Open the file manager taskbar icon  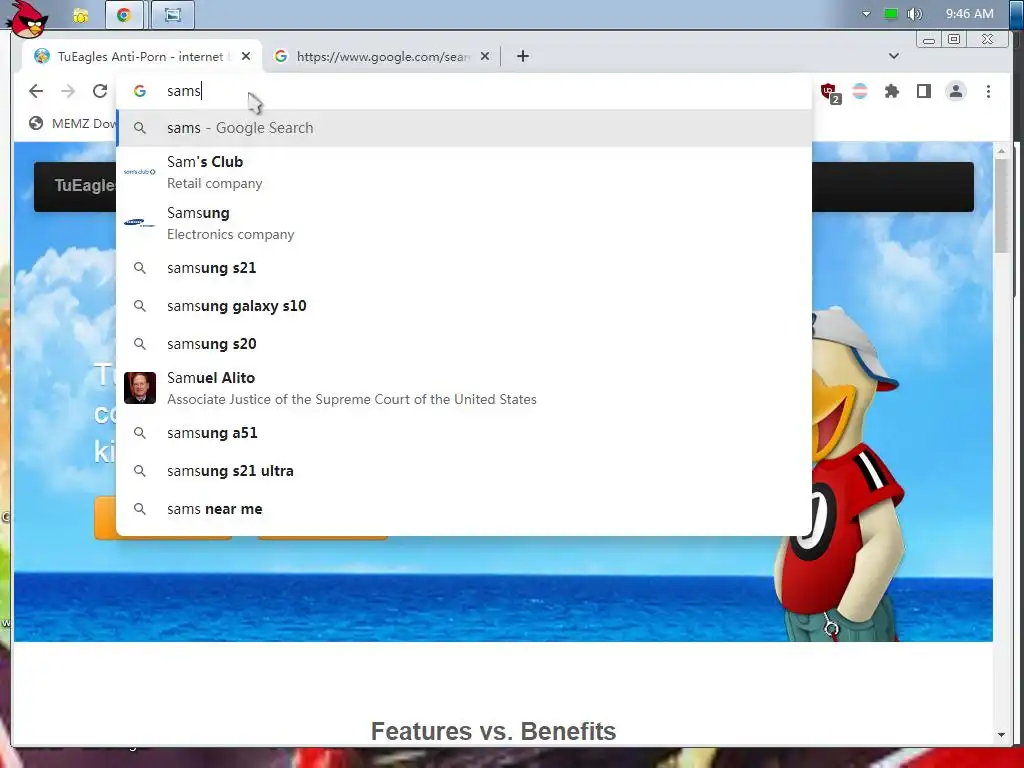pos(81,15)
